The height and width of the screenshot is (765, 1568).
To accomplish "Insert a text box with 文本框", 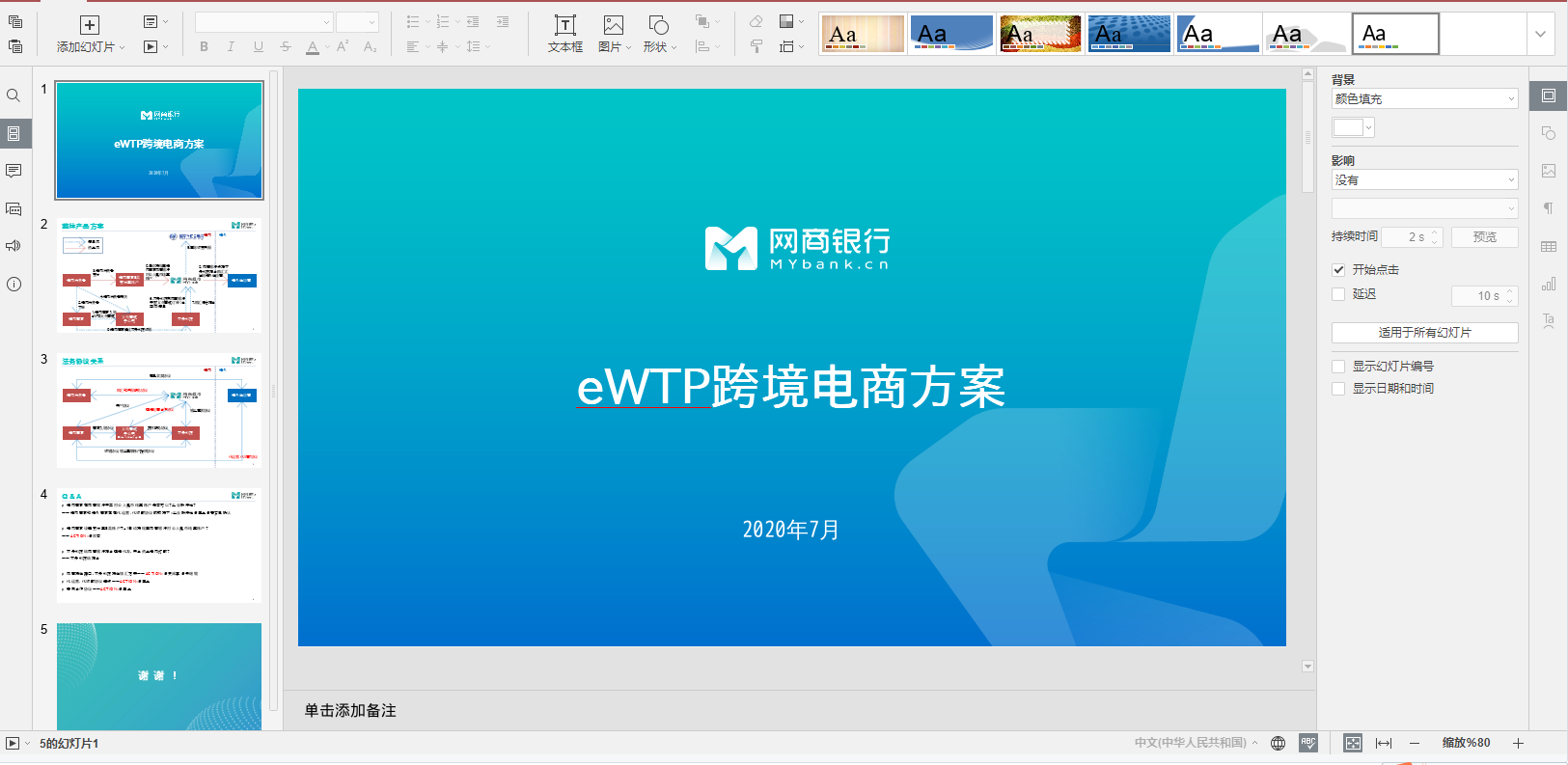I will (565, 34).
